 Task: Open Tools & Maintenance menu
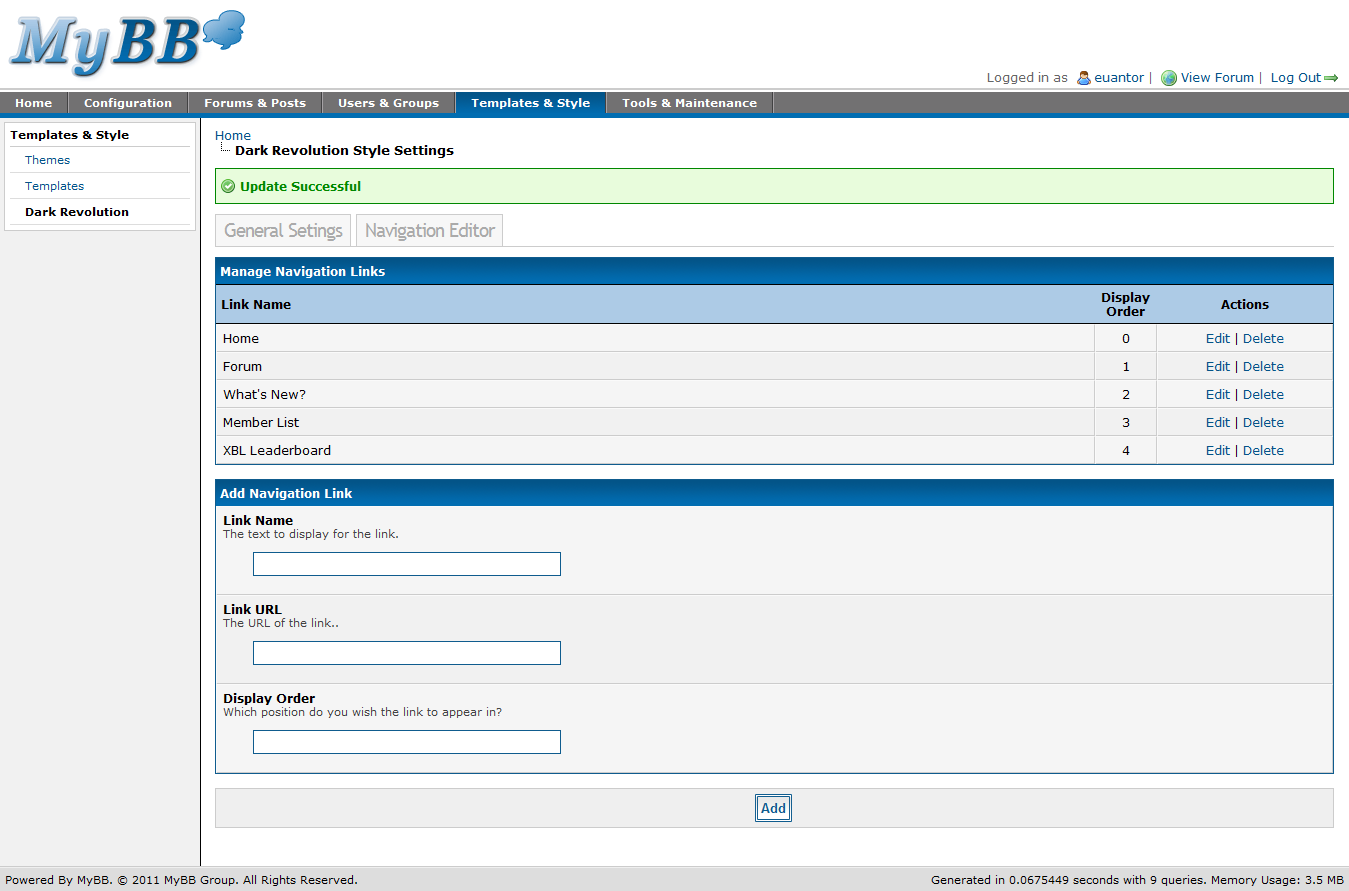click(x=689, y=103)
